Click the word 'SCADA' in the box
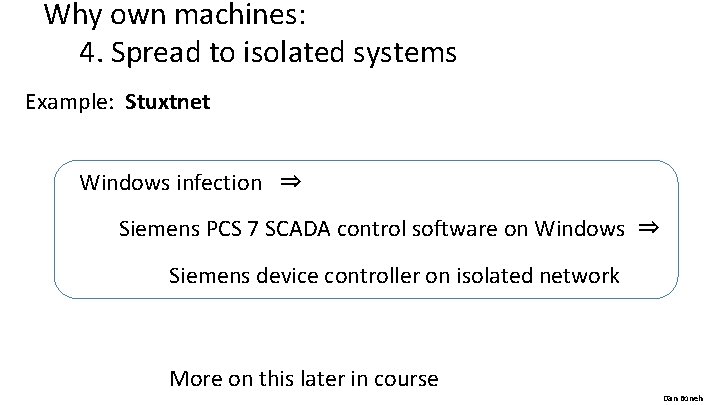 tap(298, 229)
